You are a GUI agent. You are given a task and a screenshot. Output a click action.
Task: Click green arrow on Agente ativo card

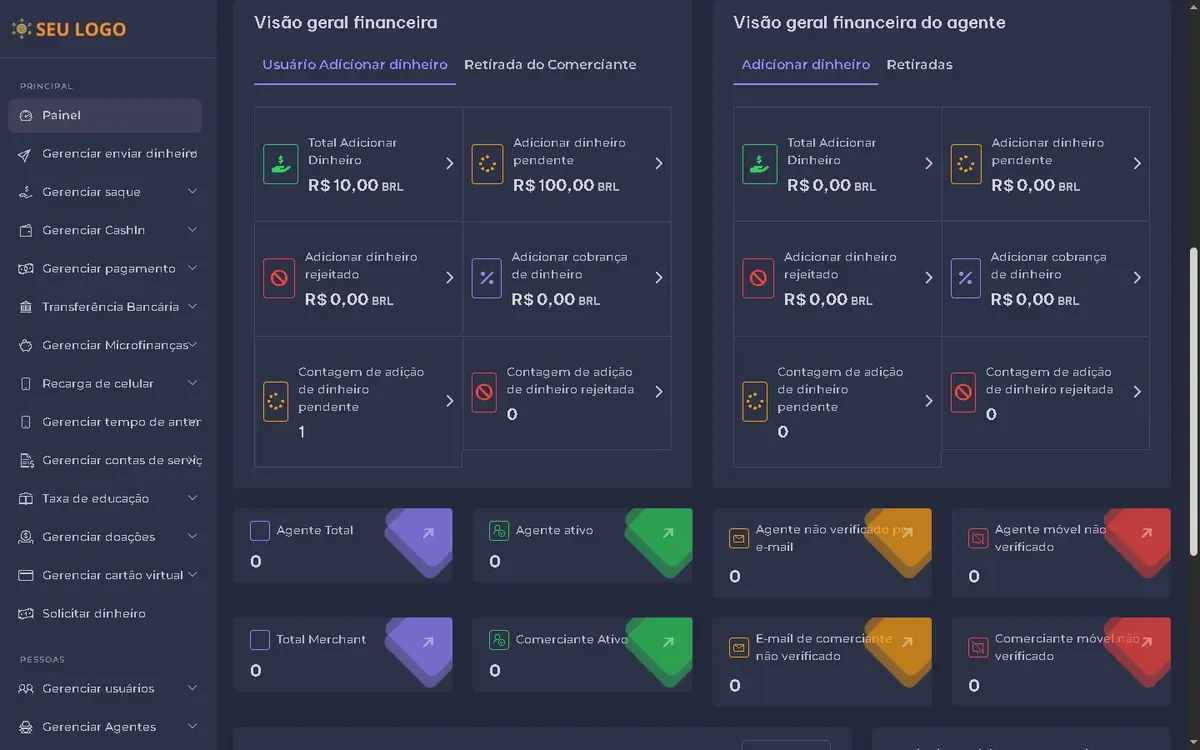[x=667, y=534]
